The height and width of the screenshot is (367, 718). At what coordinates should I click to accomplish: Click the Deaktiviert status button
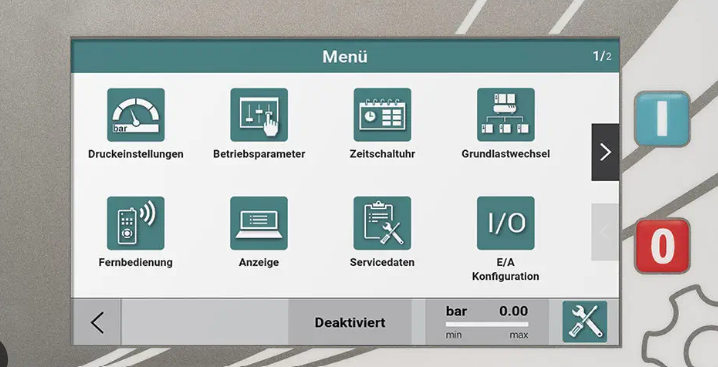pos(350,323)
